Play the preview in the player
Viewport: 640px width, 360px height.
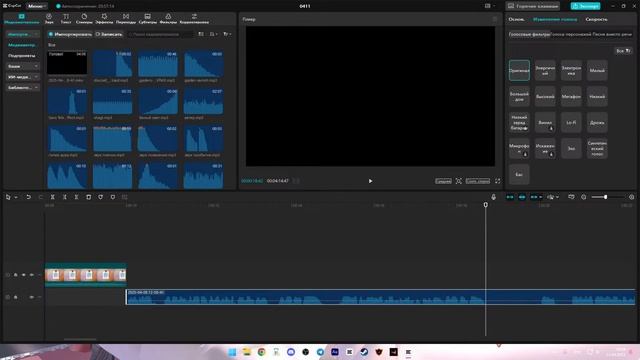coord(370,181)
